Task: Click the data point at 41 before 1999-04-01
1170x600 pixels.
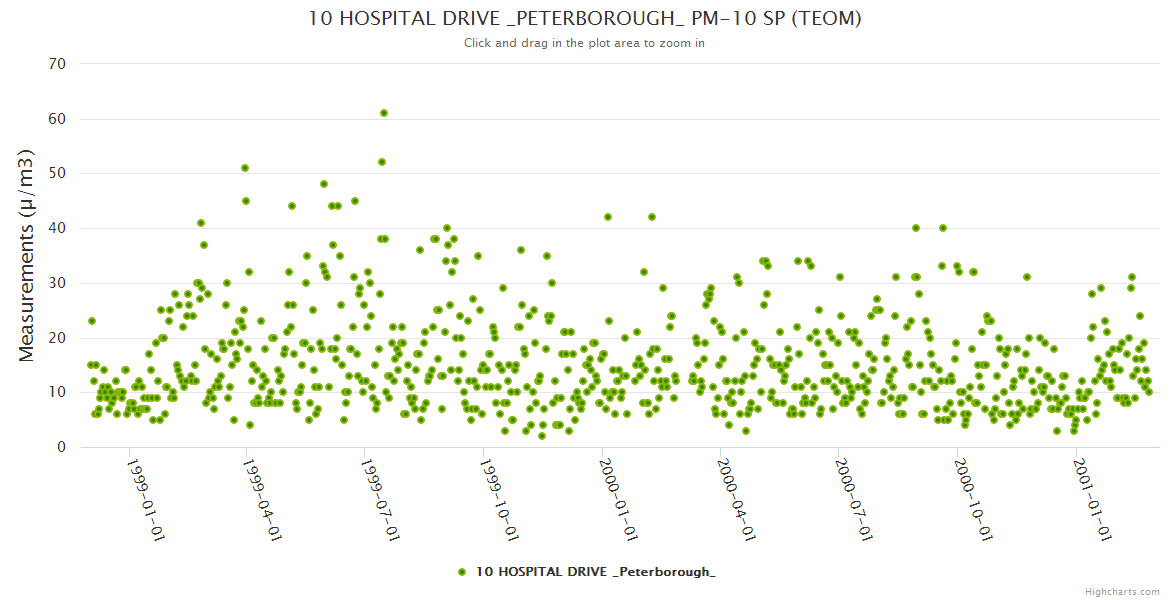Action: click(x=201, y=223)
